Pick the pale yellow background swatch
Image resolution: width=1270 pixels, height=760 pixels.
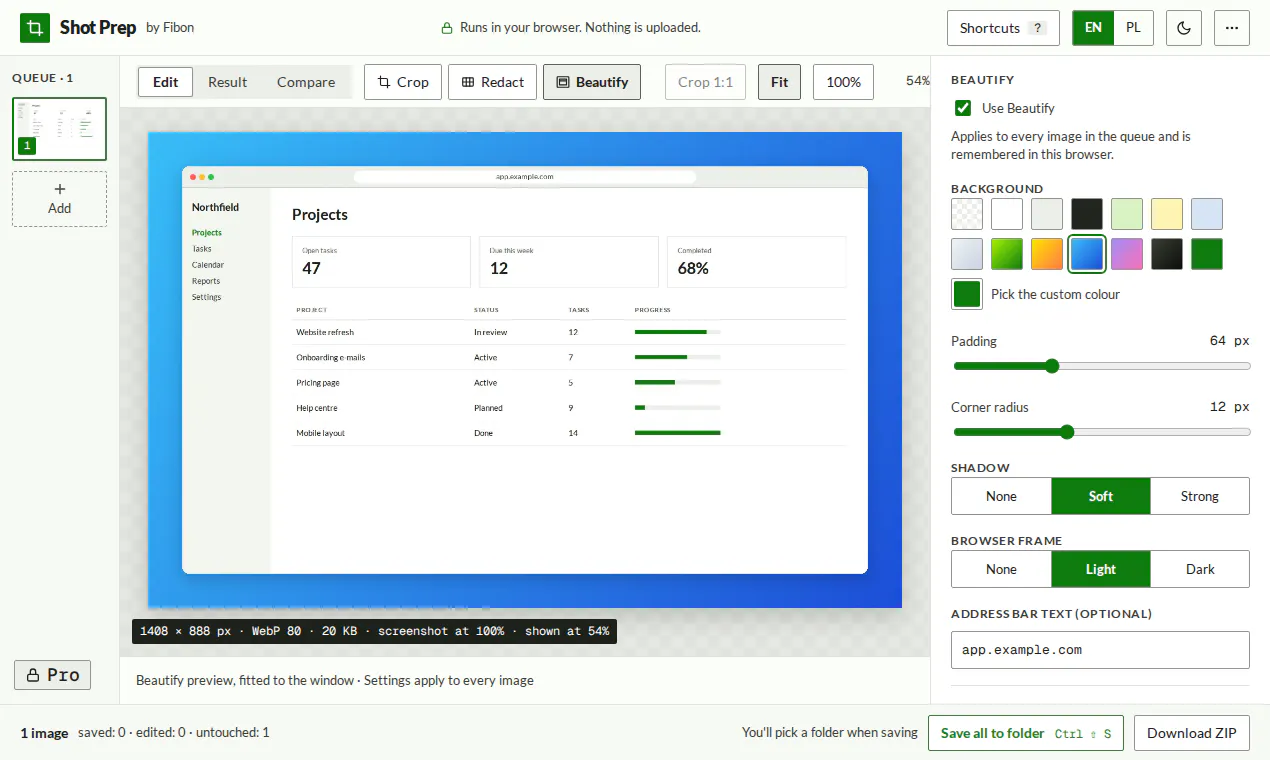pos(1167,214)
